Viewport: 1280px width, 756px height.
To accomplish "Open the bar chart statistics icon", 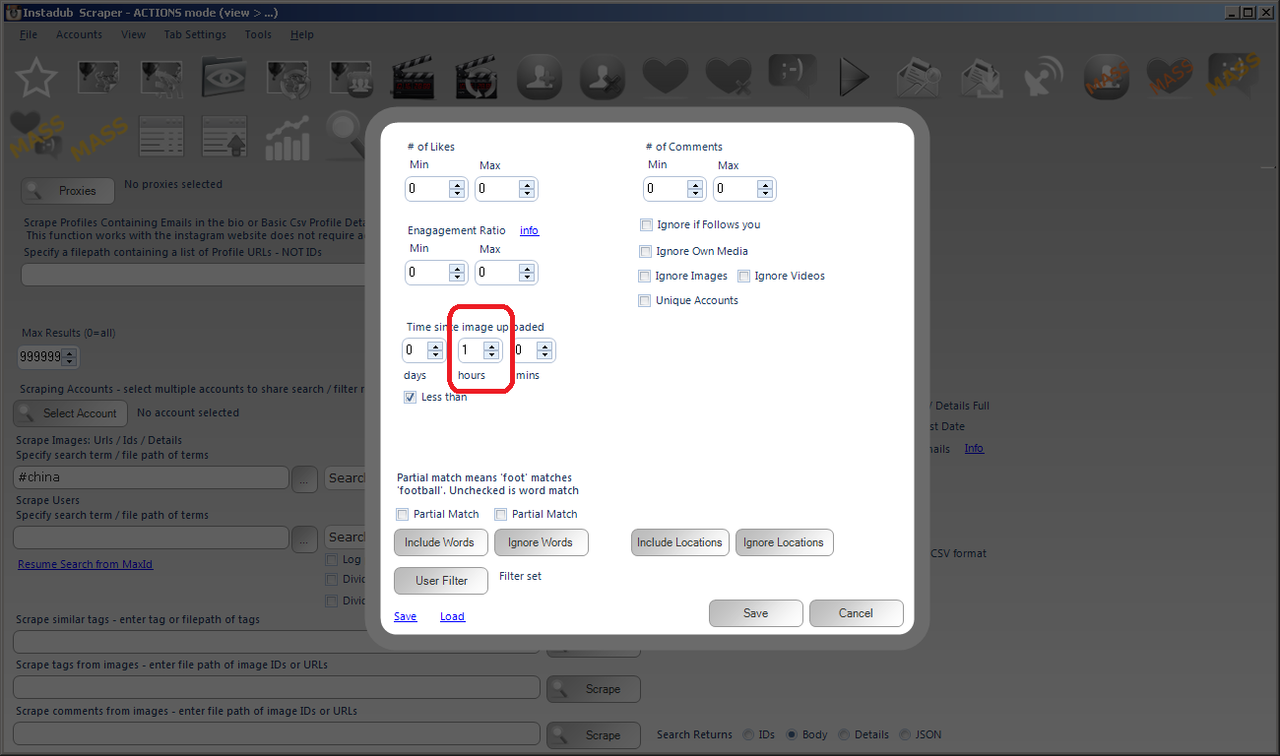I will tap(287, 137).
